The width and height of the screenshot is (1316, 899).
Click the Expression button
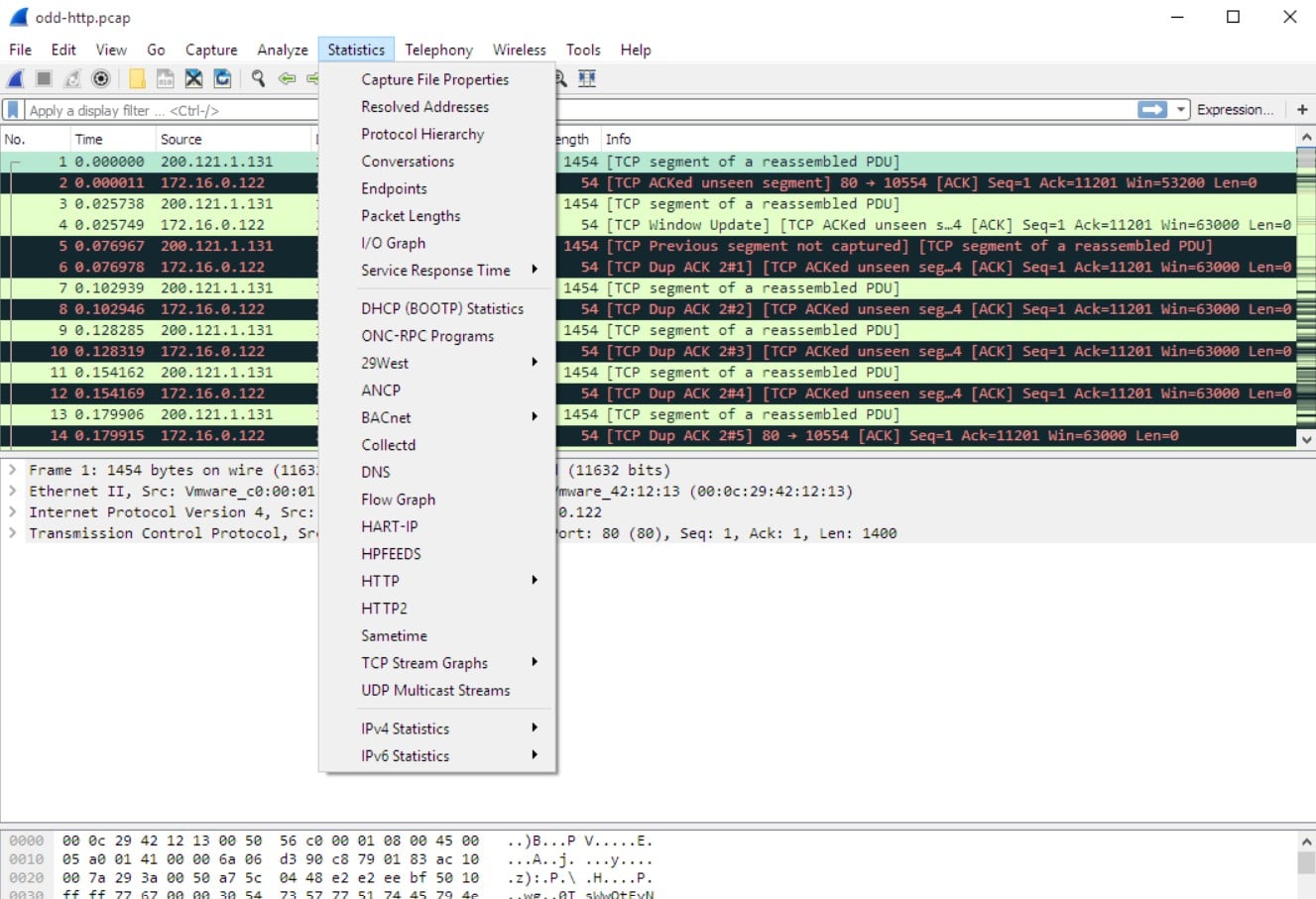click(1234, 109)
